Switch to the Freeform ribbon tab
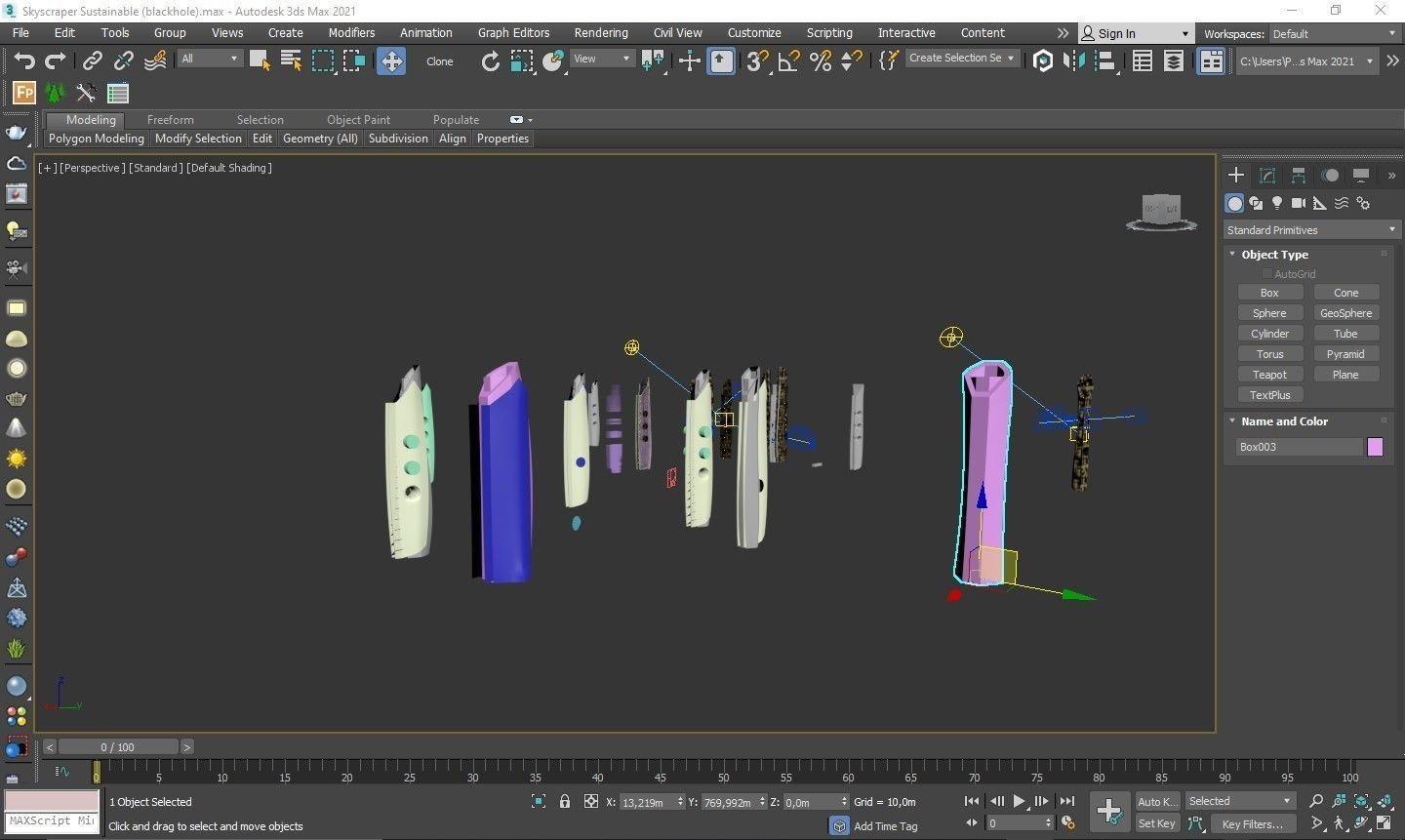 coord(170,120)
